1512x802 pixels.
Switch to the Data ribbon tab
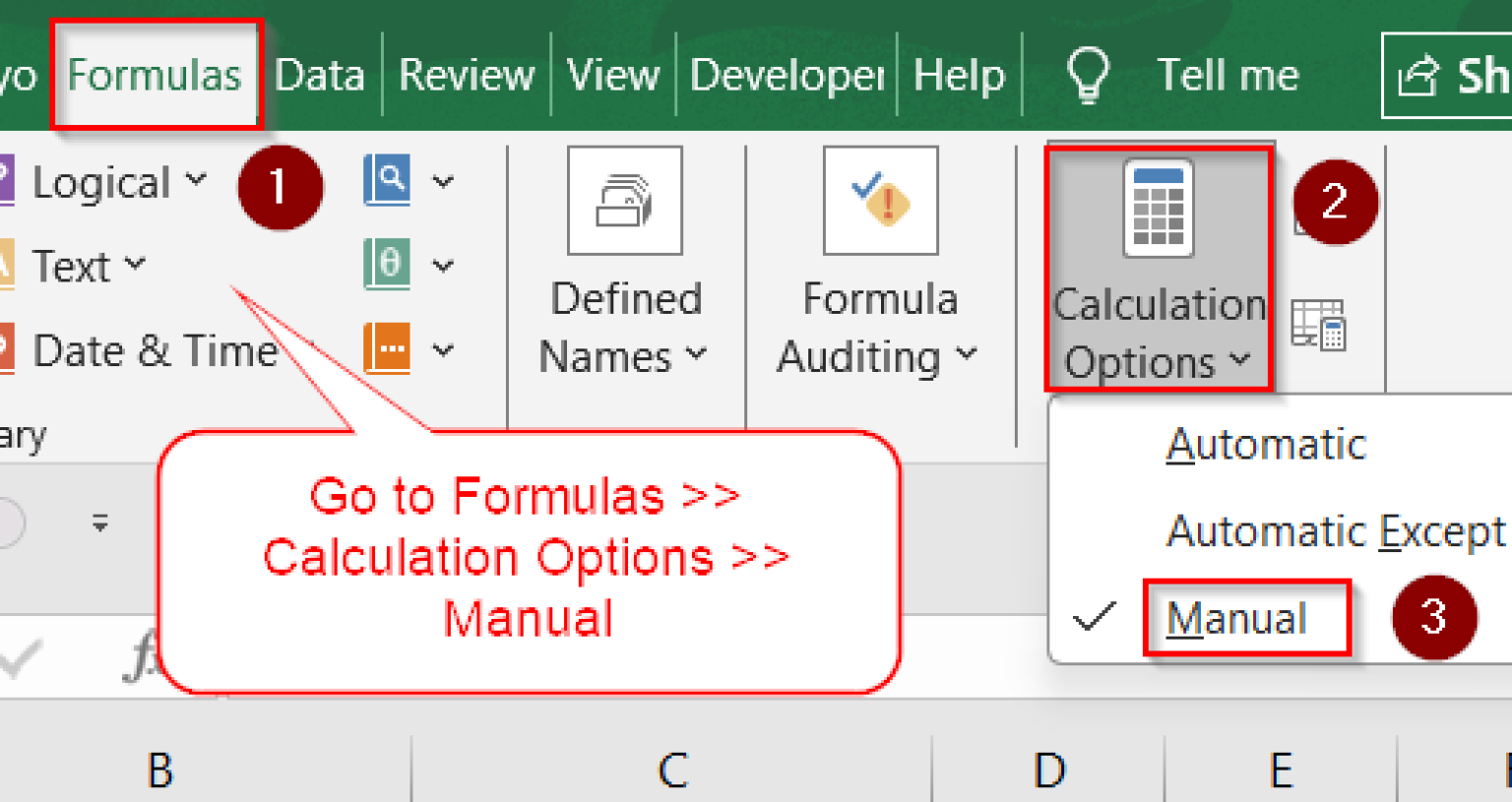point(320,74)
